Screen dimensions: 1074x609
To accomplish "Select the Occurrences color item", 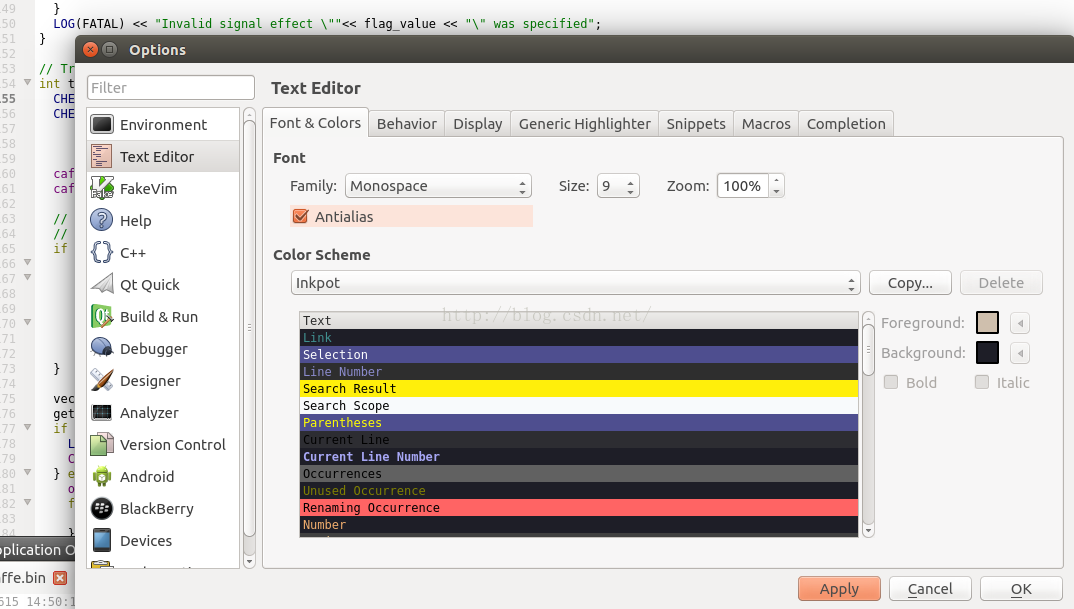I will tap(579, 473).
